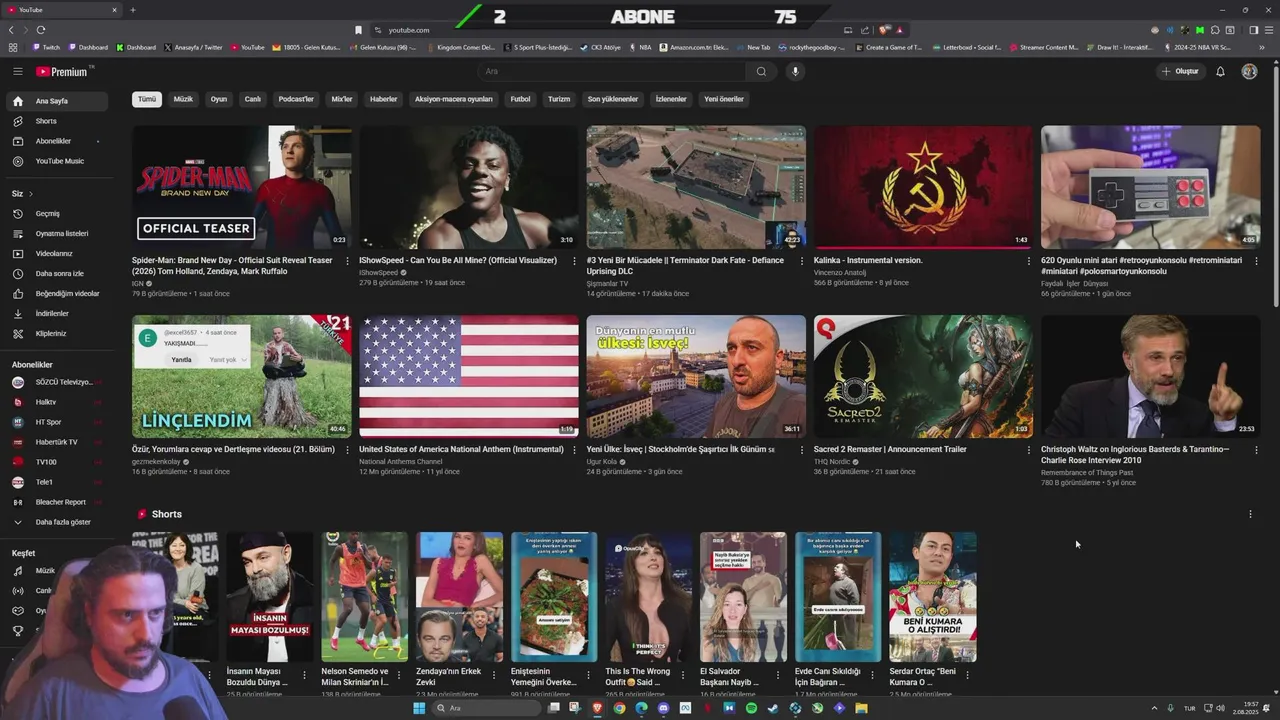Select the Futbol filter chip
This screenshot has height=720, width=1280.
tap(521, 99)
